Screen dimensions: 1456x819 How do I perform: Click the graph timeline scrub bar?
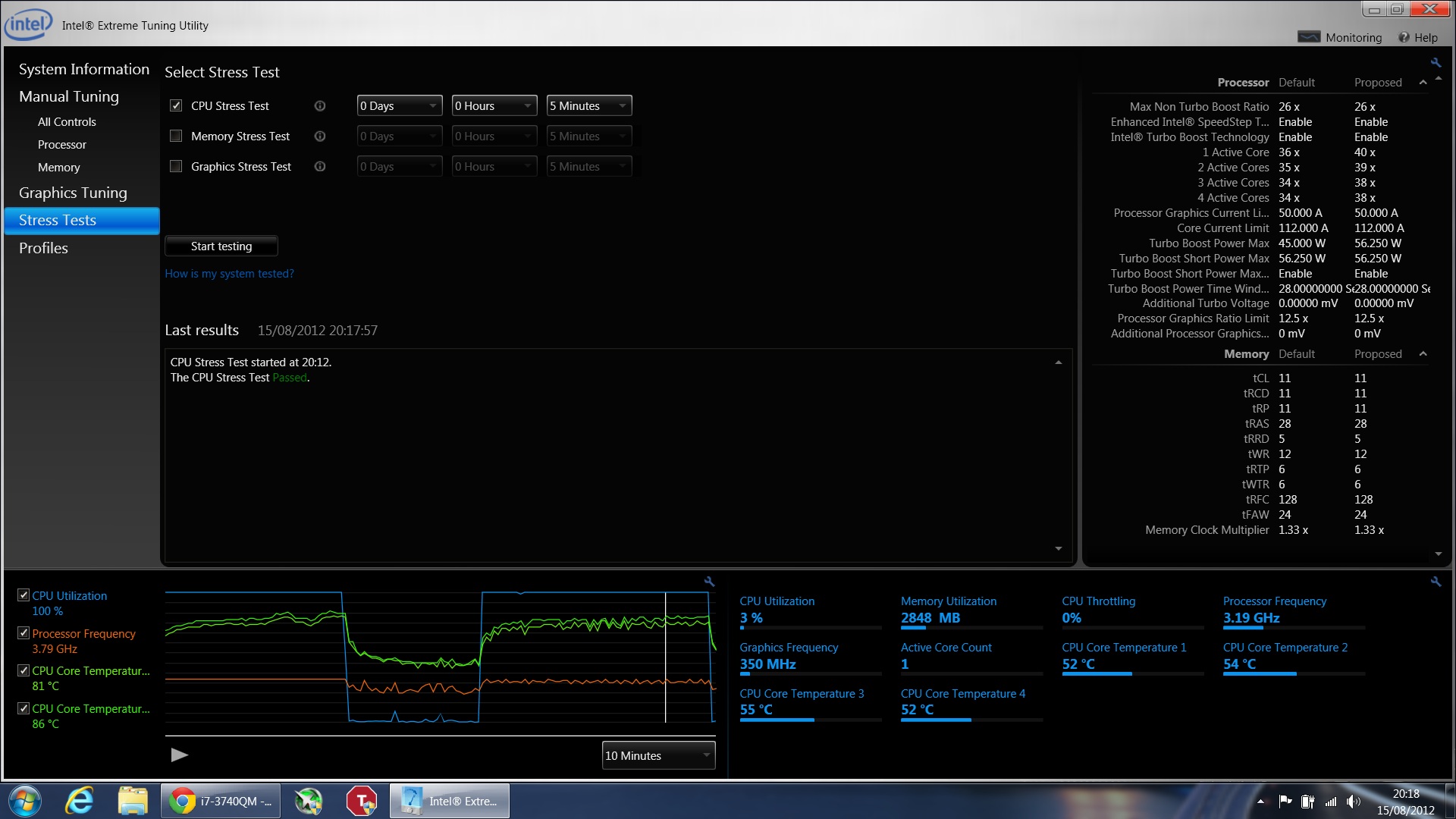440,736
